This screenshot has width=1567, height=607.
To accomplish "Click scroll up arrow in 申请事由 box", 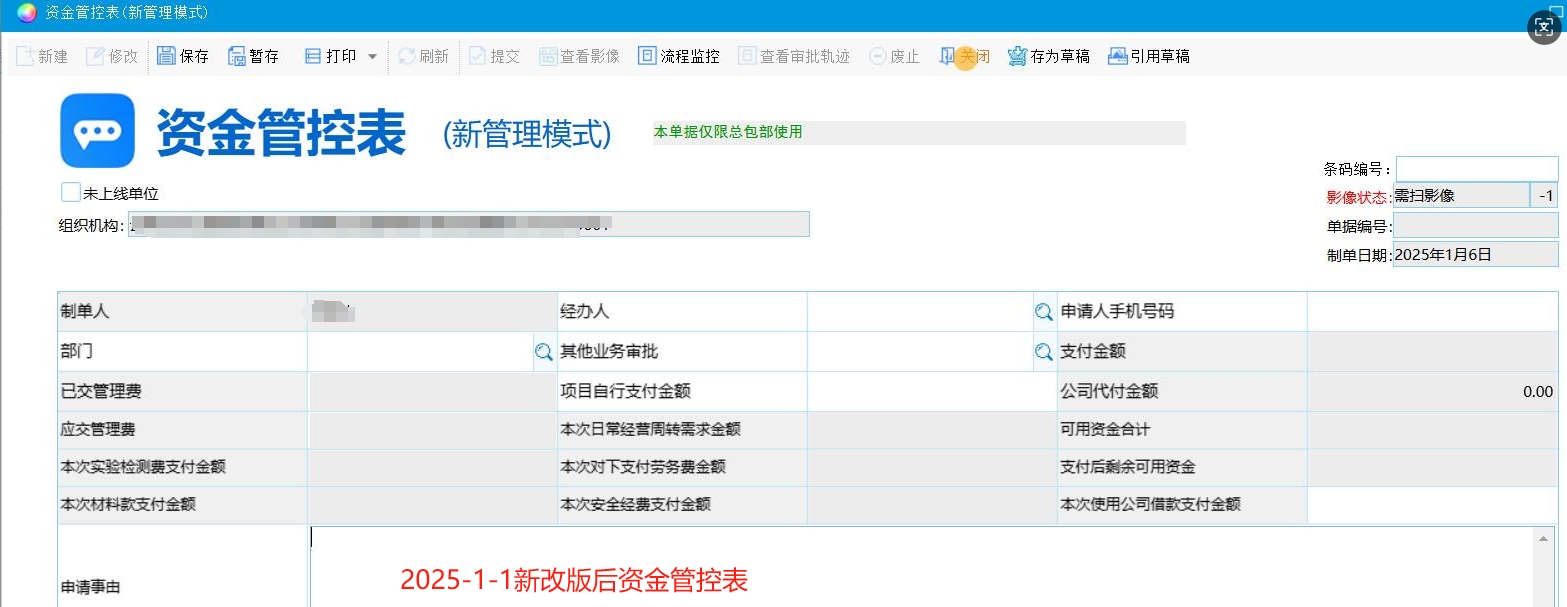I will point(1547,538).
